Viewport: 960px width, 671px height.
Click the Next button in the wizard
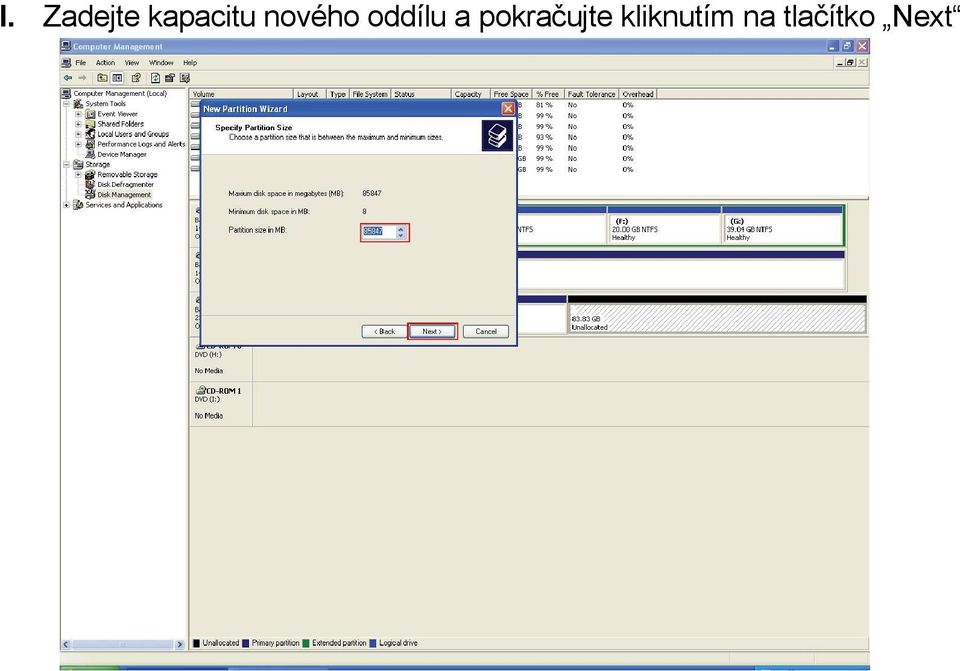click(432, 331)
